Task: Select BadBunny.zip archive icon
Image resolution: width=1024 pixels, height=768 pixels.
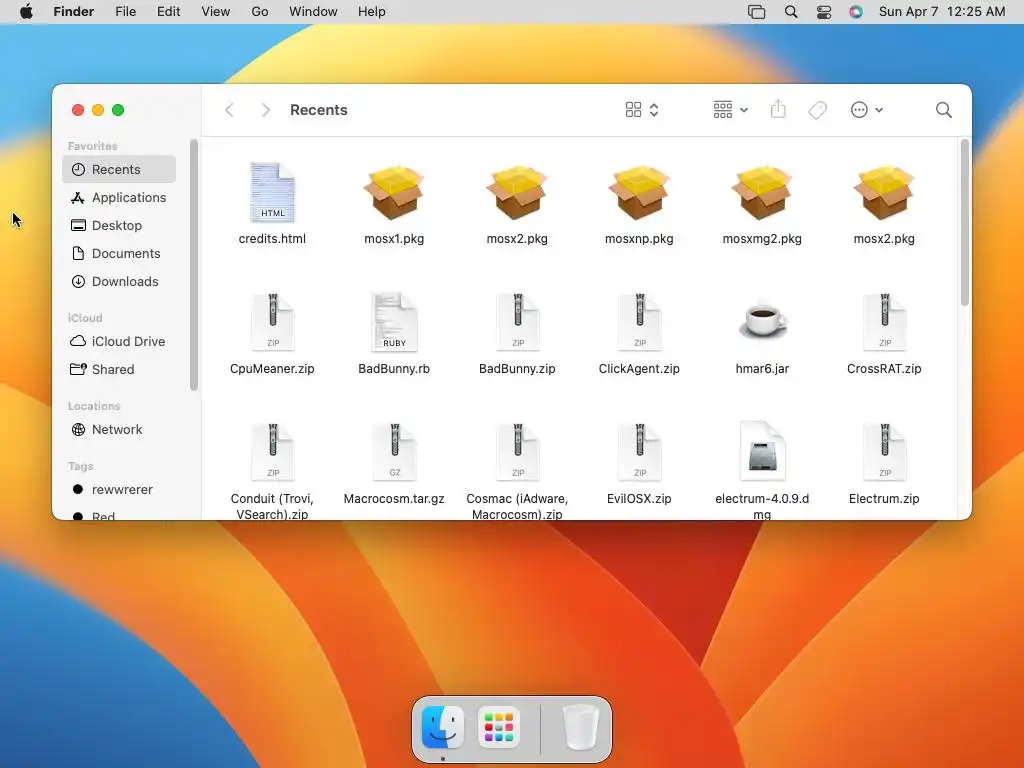Action: click(517, 323)
